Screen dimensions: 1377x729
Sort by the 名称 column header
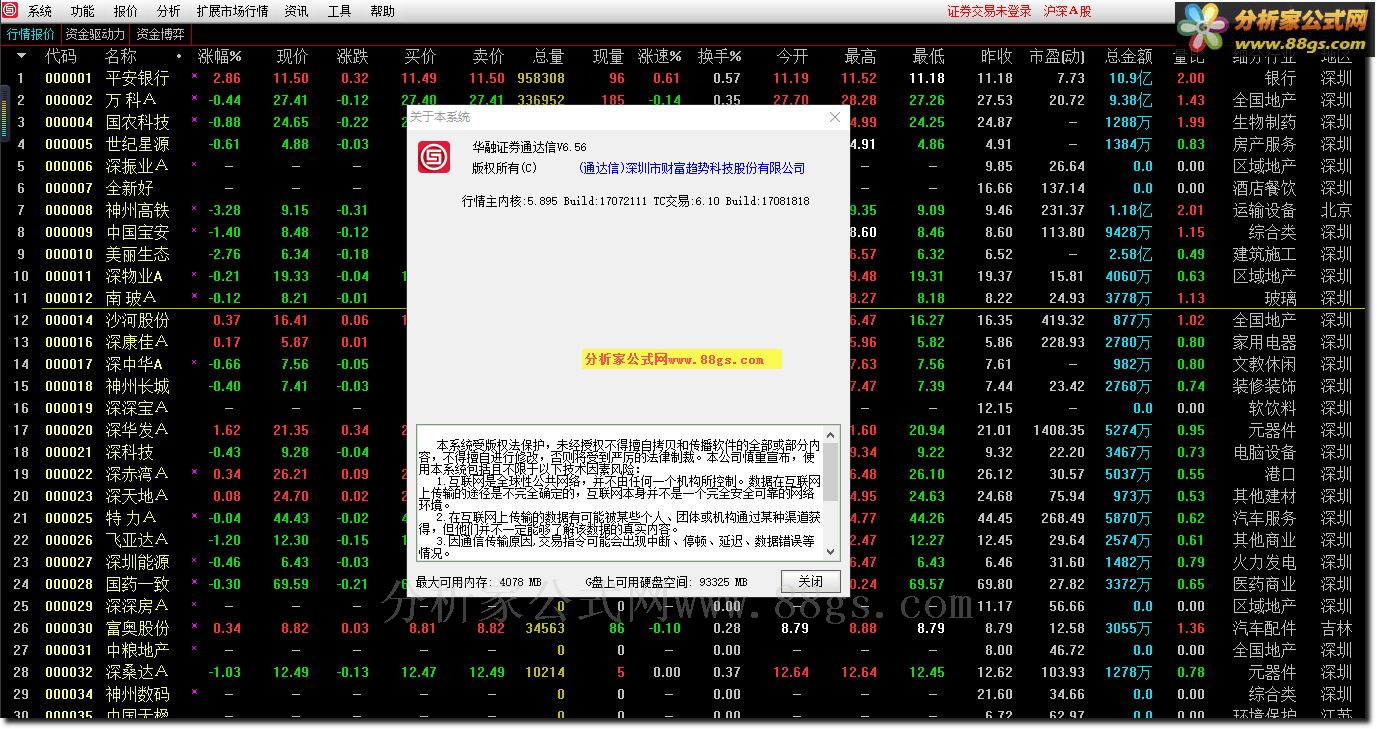121,56
